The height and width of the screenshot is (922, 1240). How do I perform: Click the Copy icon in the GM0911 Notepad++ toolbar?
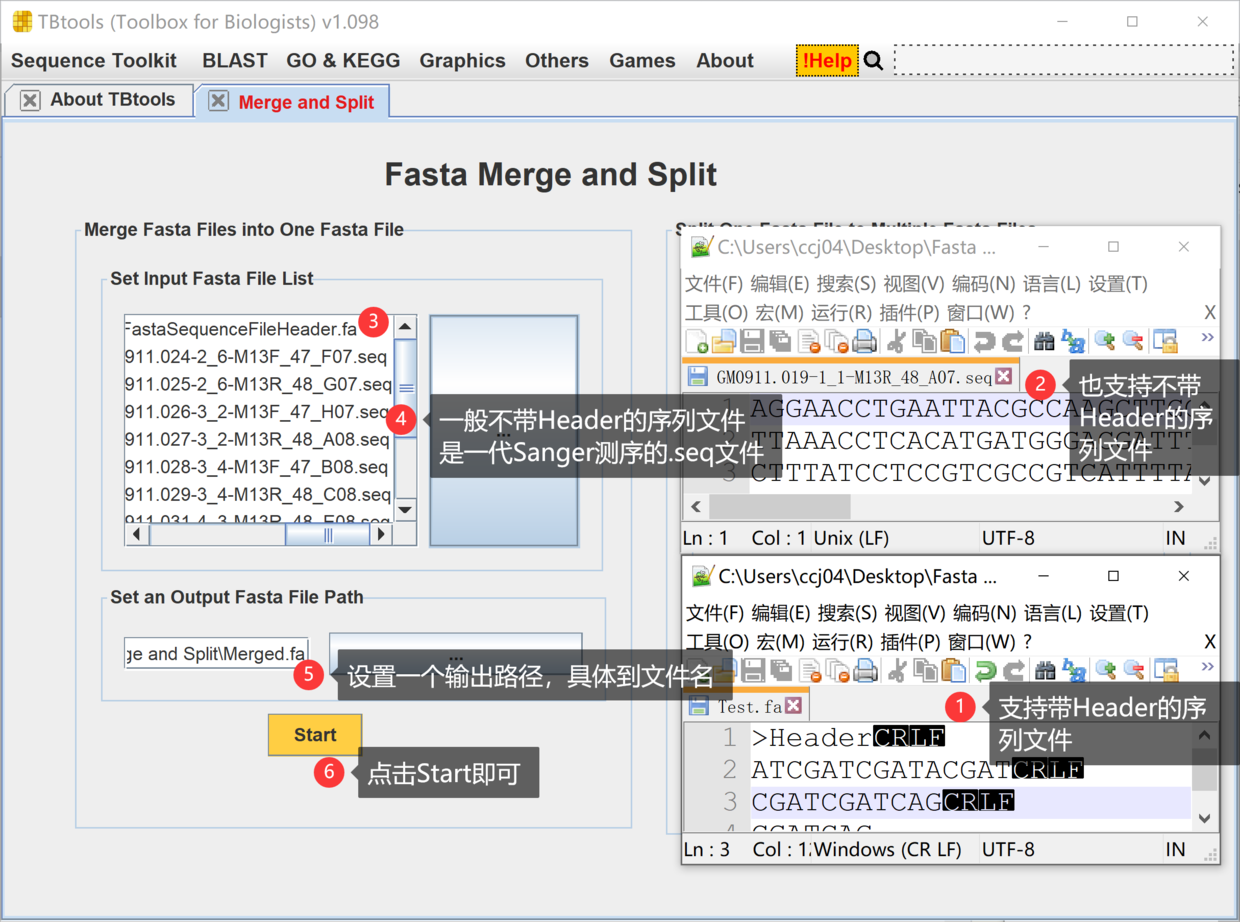(925, 341)
